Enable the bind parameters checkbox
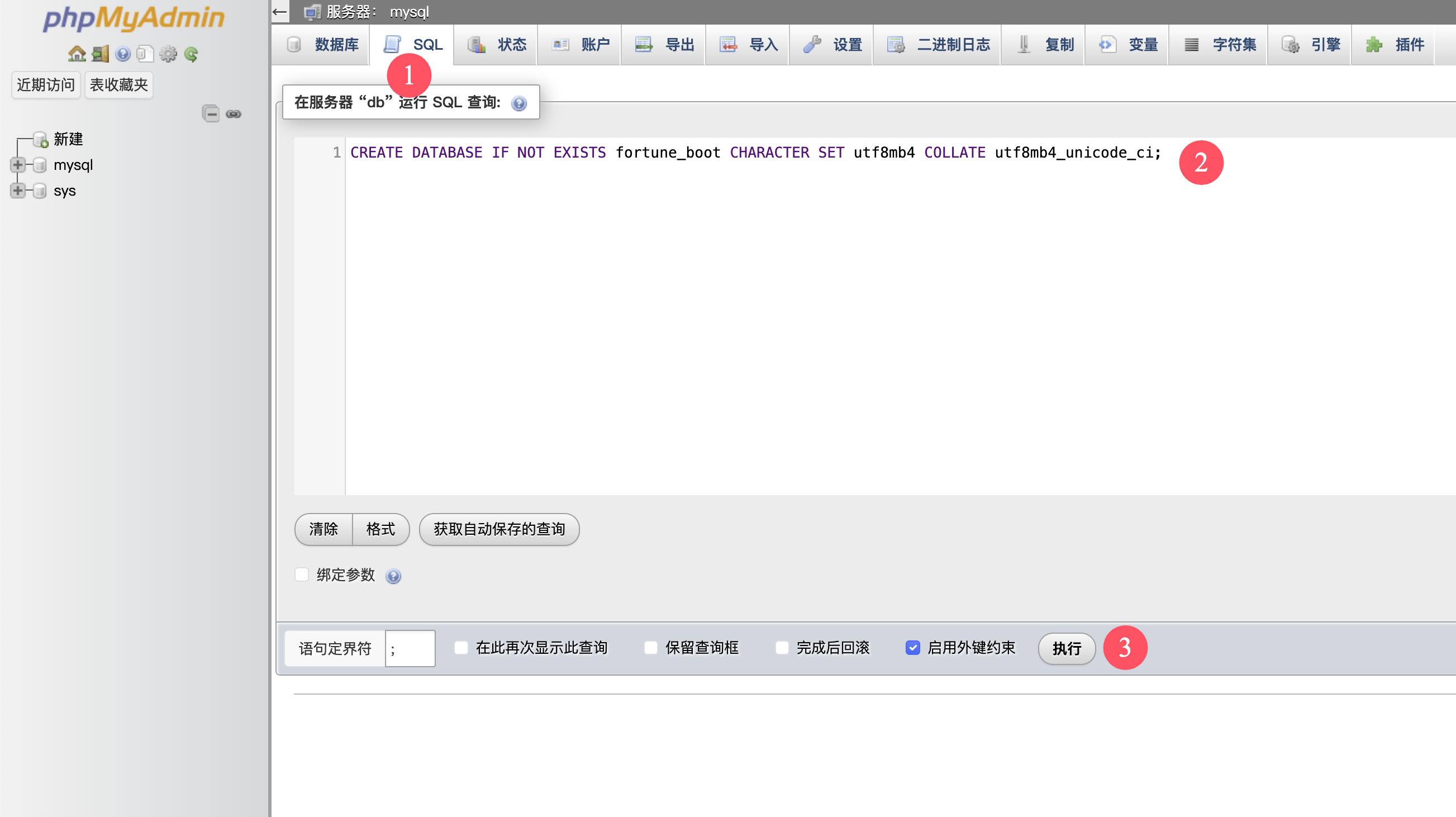 [302, 575]
